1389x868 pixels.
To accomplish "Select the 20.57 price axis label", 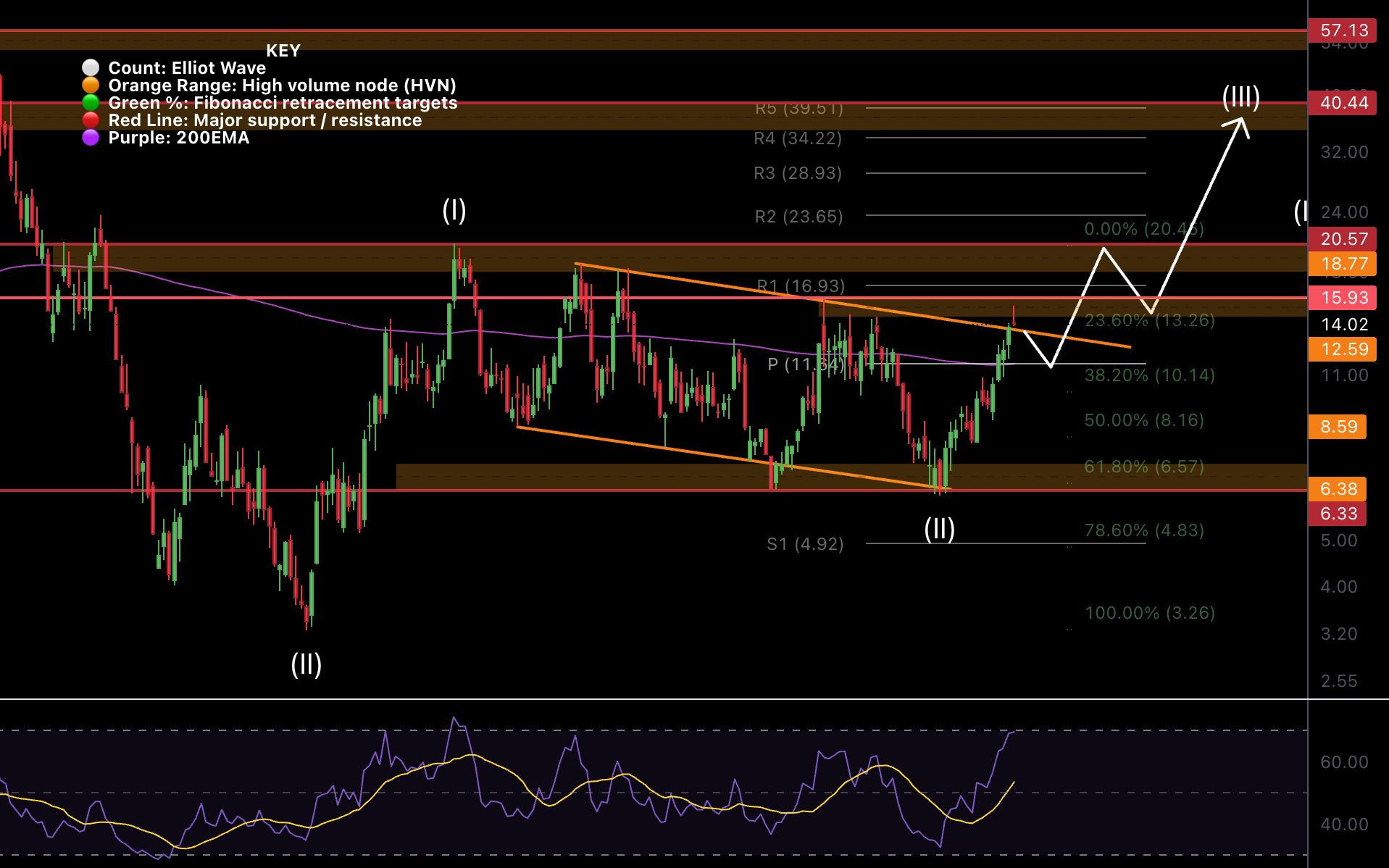I will click(x=1344, y=239).
